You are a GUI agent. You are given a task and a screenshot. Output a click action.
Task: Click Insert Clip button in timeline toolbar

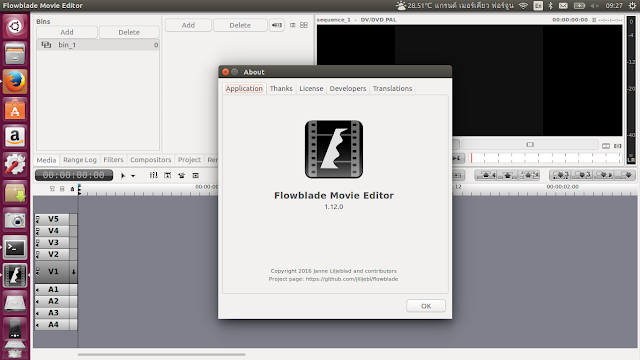pyautogui.click(x=604, y=175)
